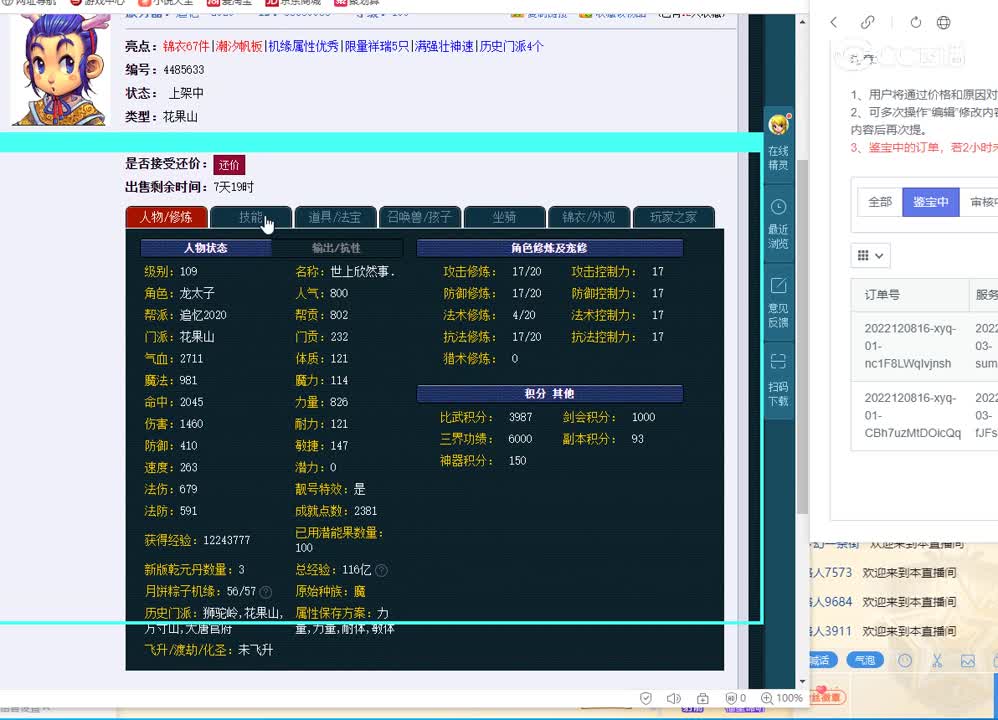Click the 角色修炼及宠修 section header

tap(549, 248)
